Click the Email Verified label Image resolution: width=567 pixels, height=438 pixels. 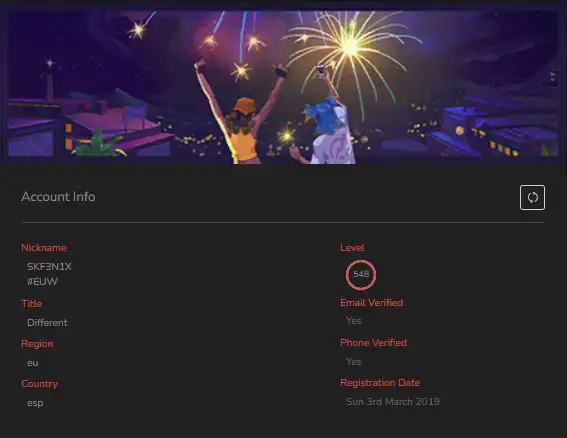click(x=372, y=303)
